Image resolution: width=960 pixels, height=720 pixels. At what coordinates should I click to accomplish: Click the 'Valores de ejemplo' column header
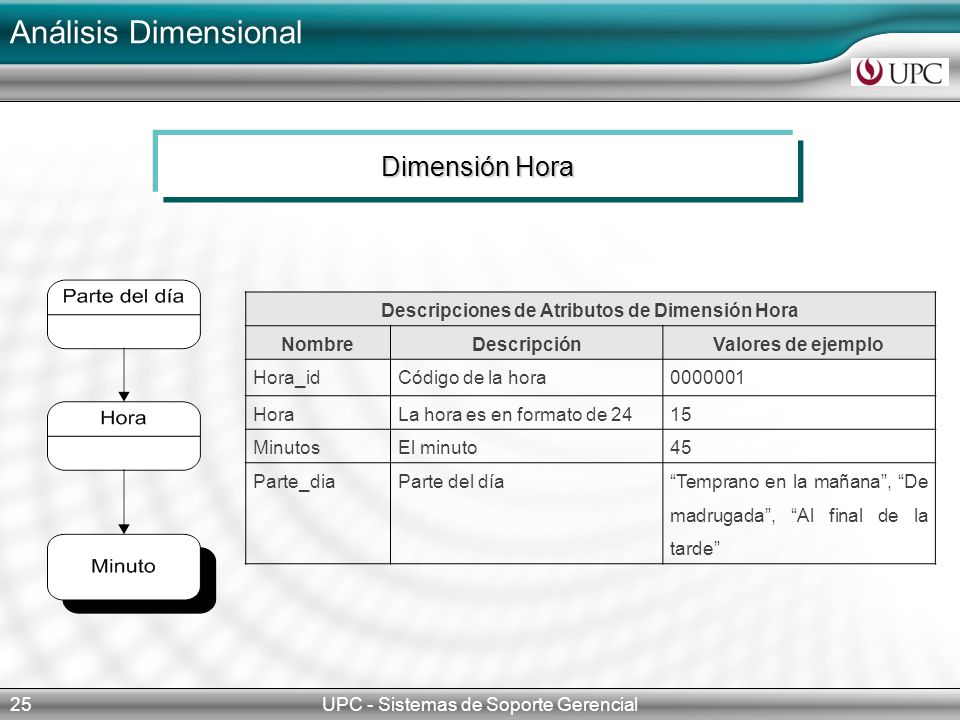click(799, 343)
